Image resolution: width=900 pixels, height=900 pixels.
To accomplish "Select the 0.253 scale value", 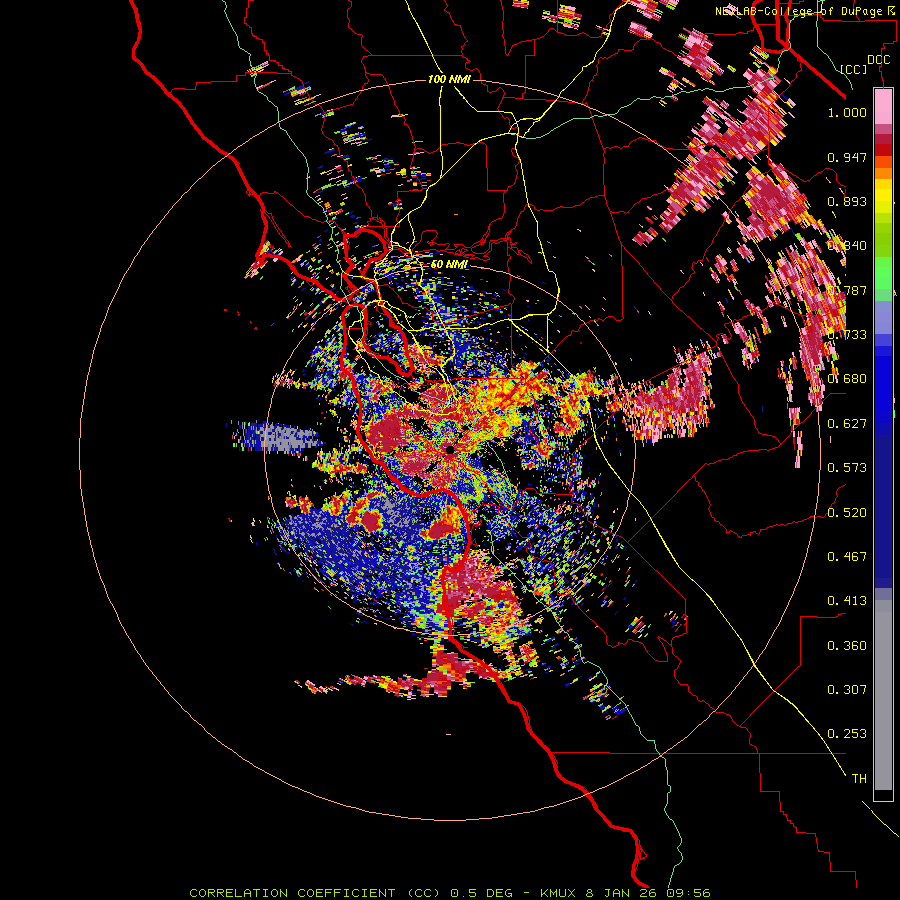I will coord(847,734).
